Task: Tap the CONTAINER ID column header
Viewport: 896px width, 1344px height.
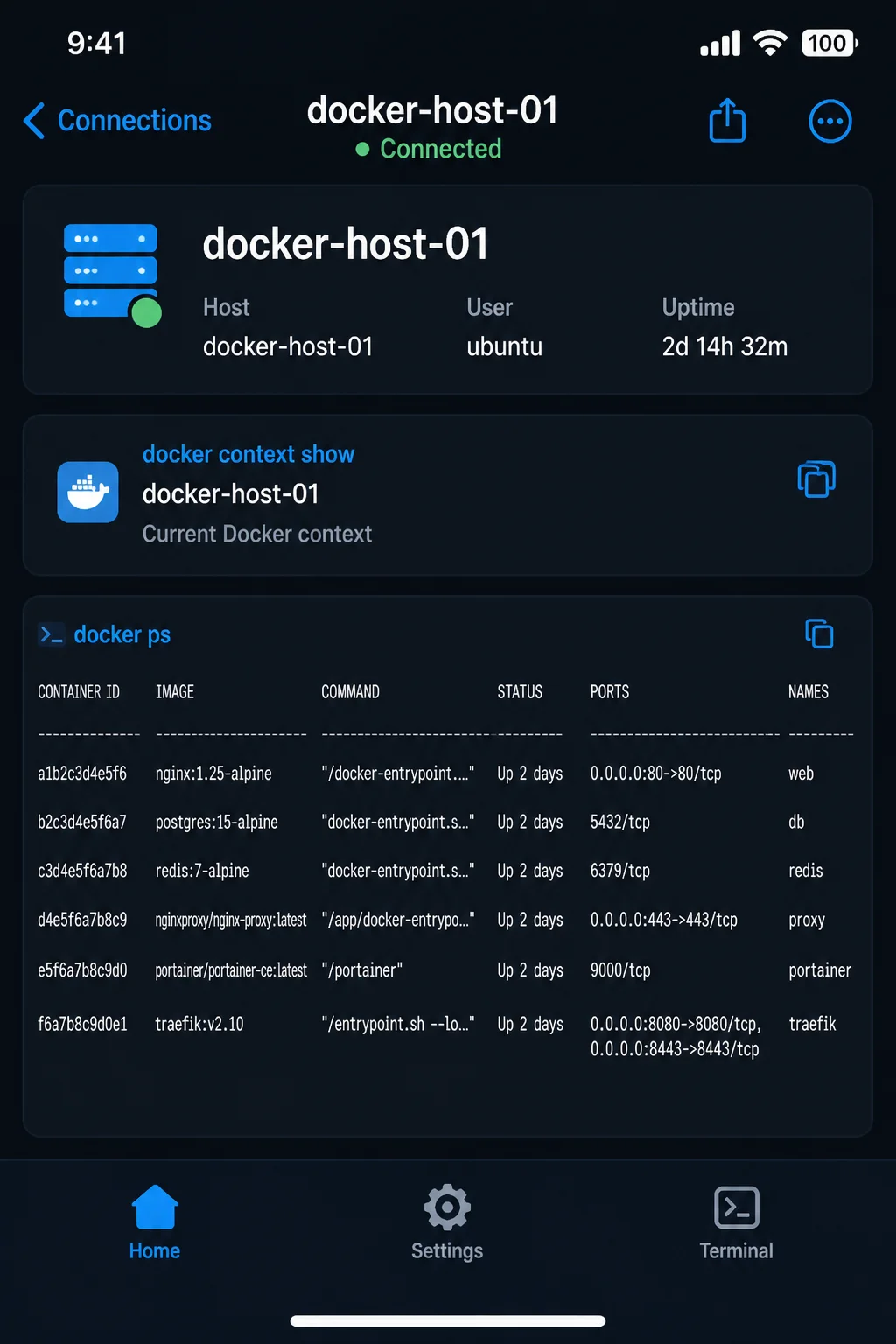Action: [x=79, y=692]
